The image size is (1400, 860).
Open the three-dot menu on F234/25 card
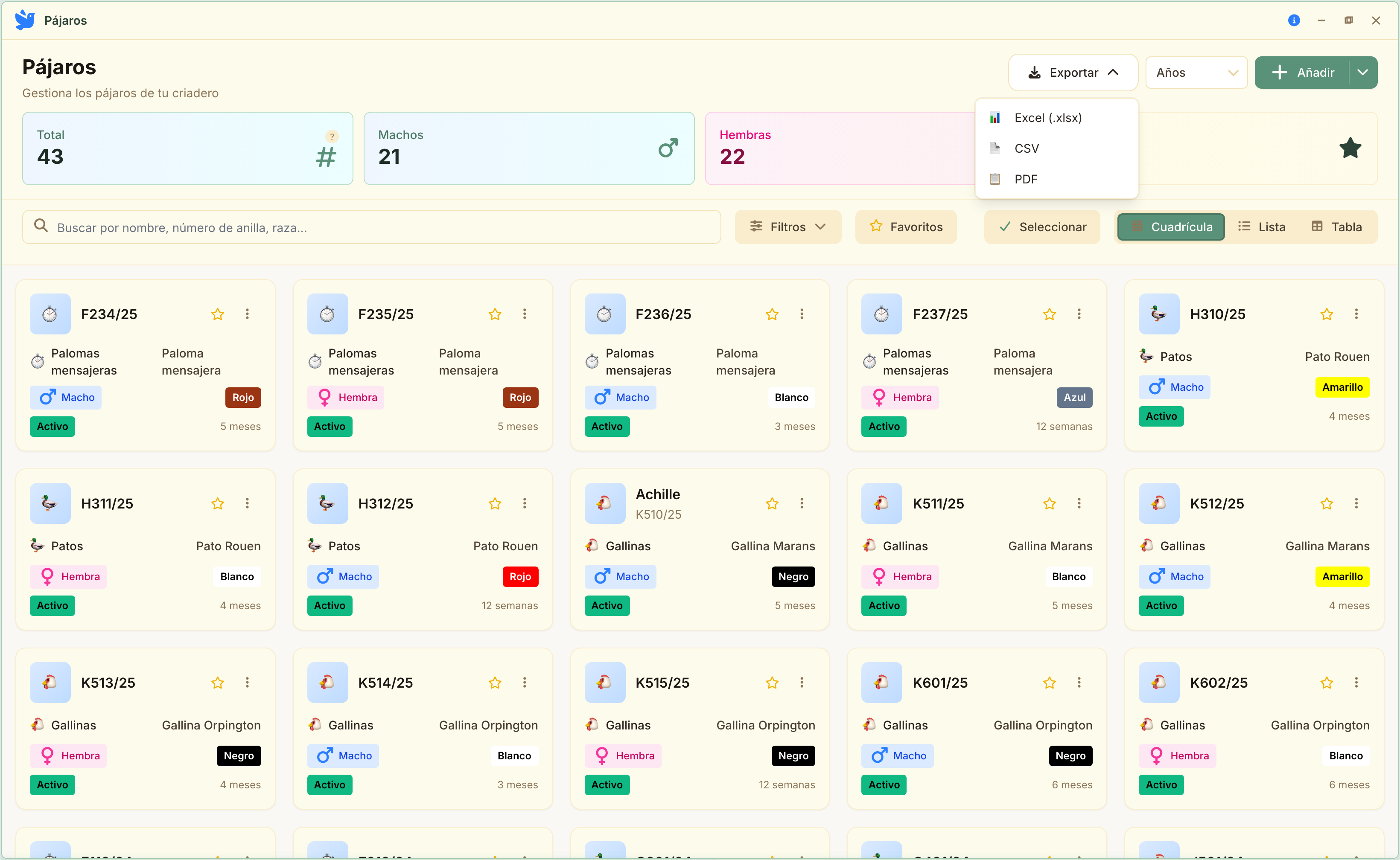247,314
